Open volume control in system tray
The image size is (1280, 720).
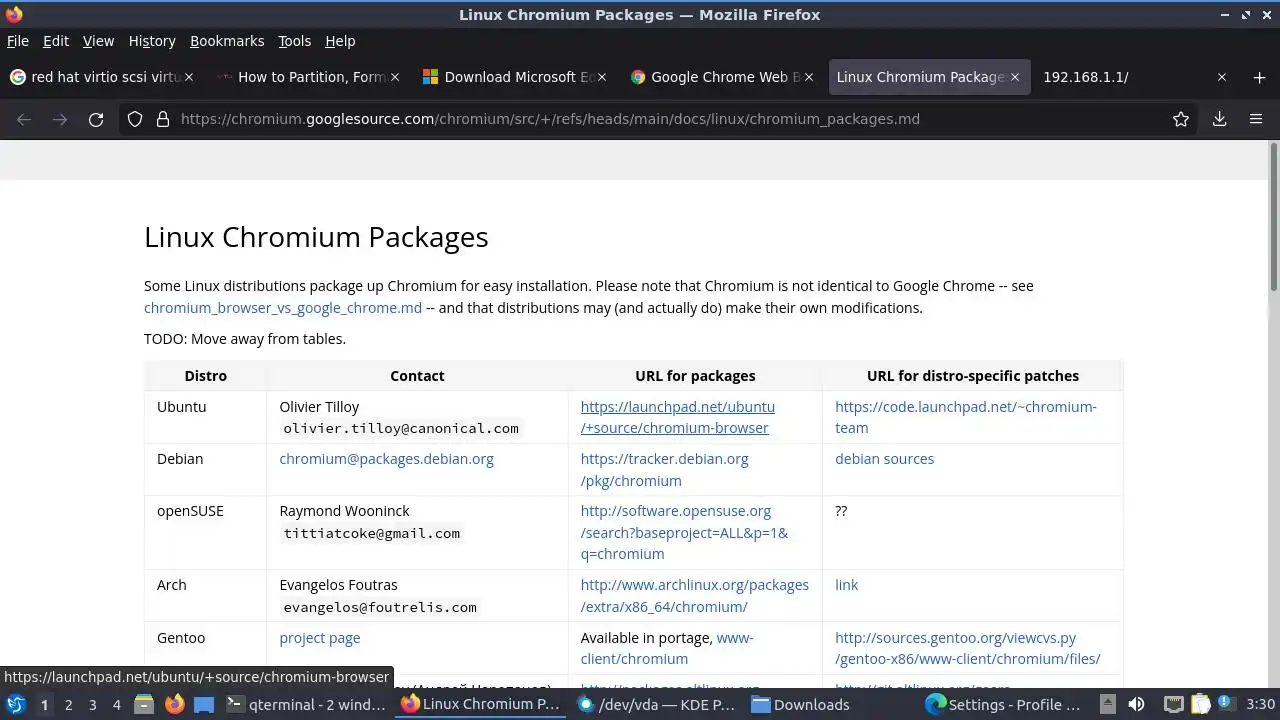tap(1137, 704)
